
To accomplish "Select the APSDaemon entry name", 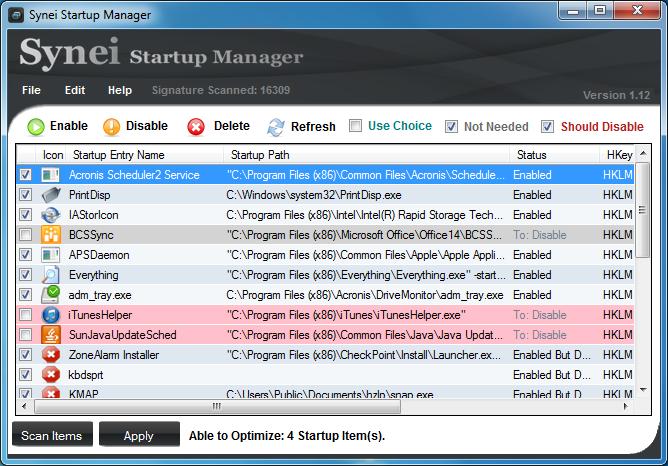I will pyautogui.click(x=99, y=255).
